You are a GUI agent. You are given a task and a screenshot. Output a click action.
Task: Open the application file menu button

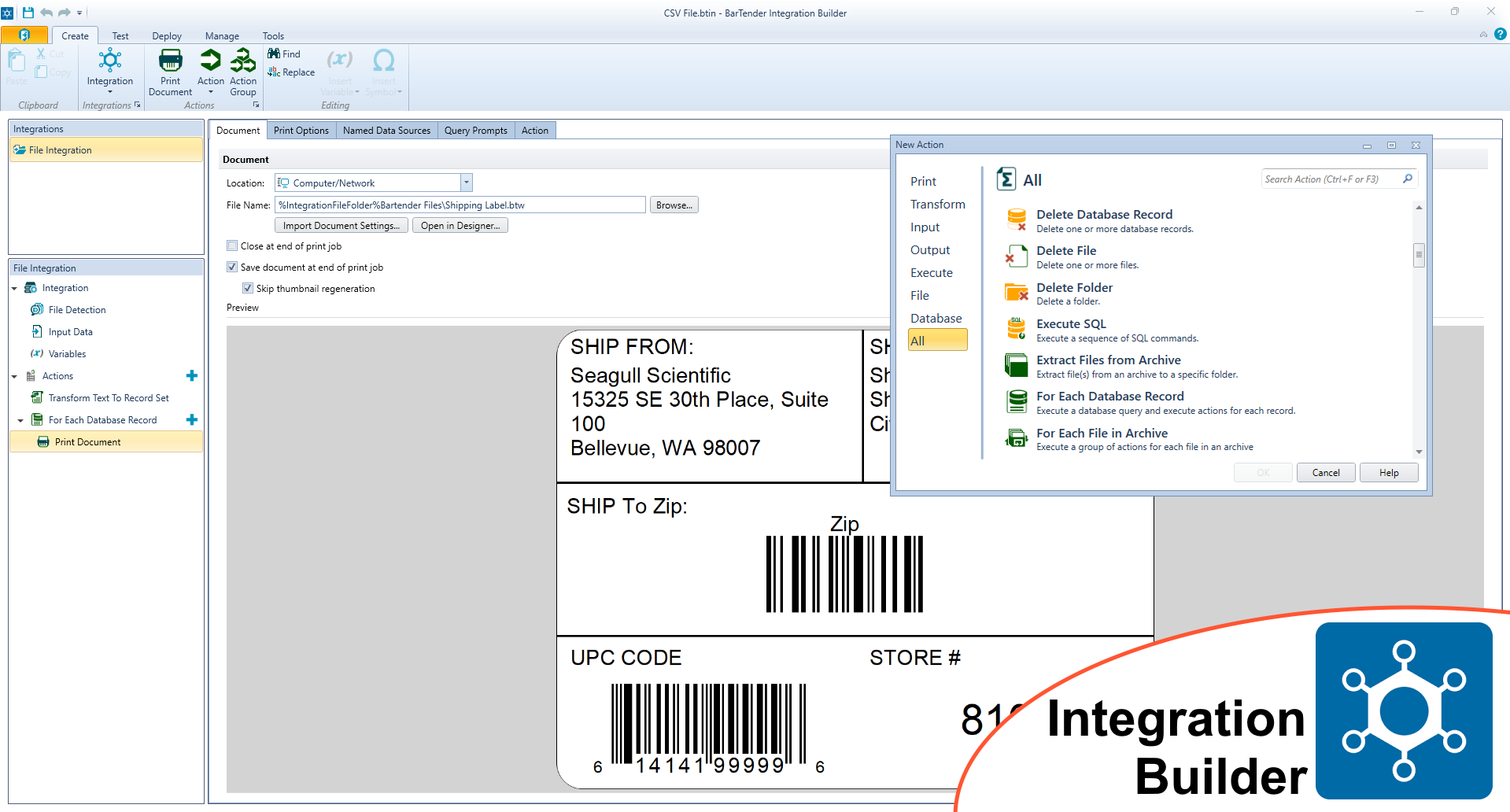(24, 35)
